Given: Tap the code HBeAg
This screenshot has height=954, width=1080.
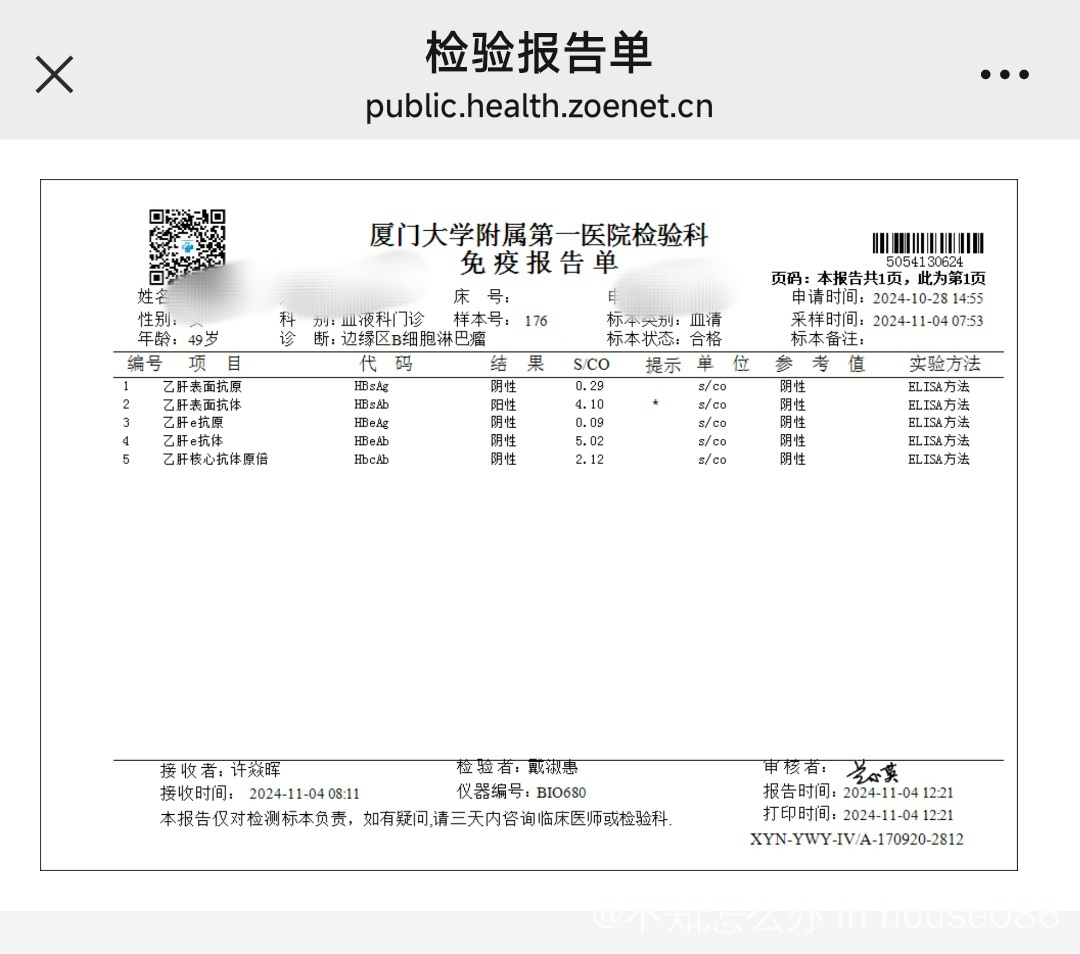Looking at the screenshot, I should tap(372, 423).
